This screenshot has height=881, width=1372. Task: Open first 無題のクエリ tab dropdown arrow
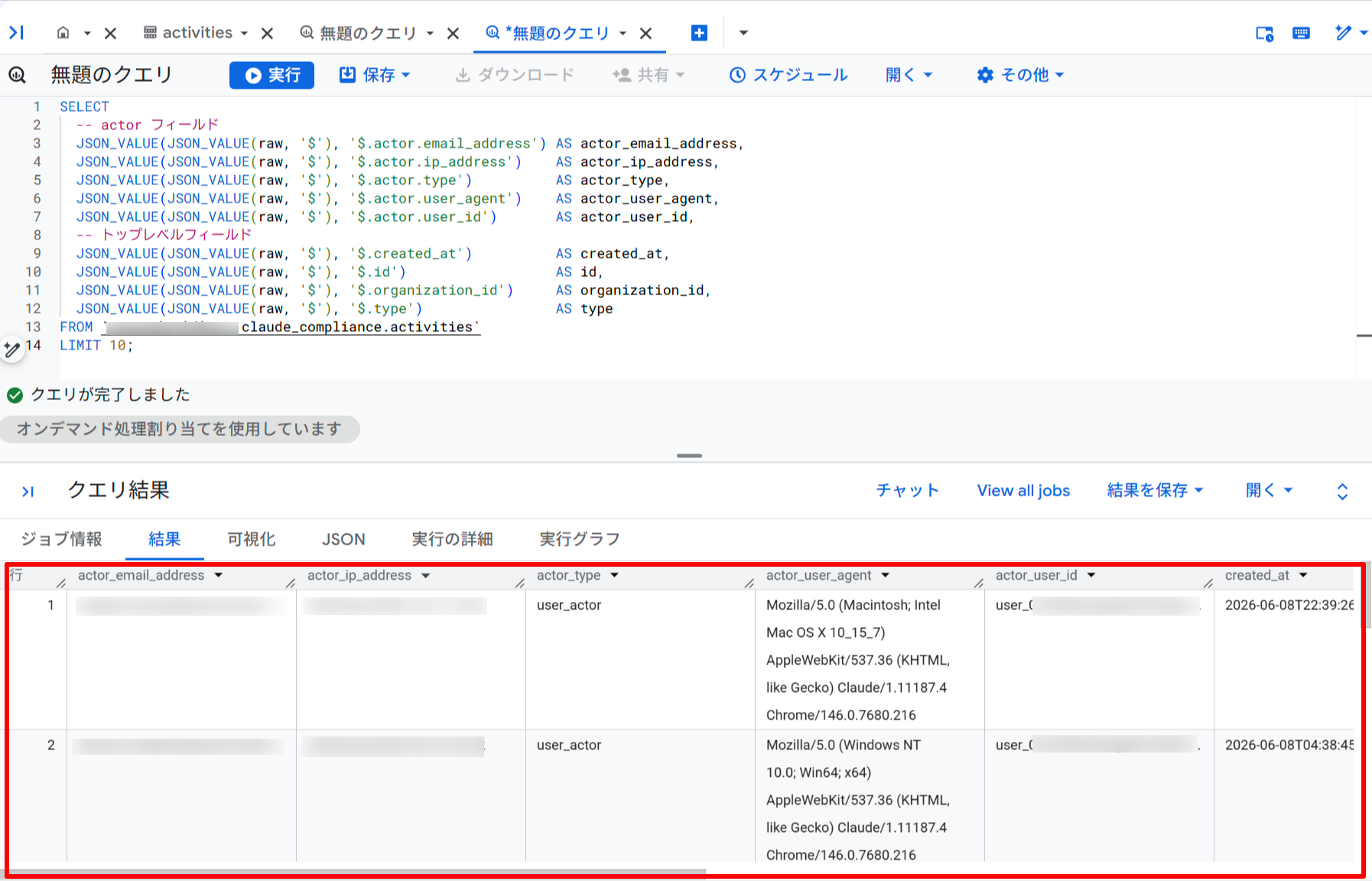pyautogui.click(x=430, y=33)
